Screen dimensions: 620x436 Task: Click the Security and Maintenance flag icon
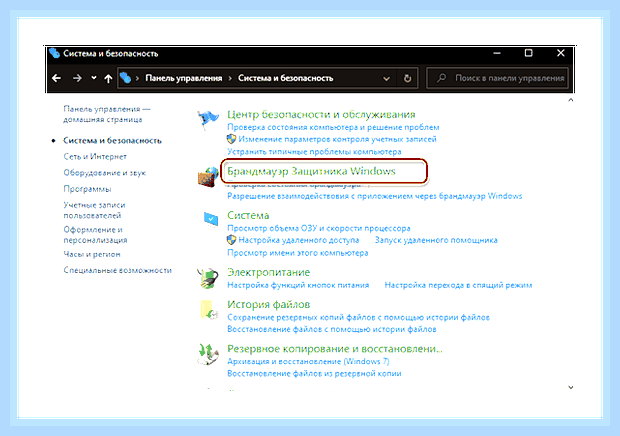[208, 120]
